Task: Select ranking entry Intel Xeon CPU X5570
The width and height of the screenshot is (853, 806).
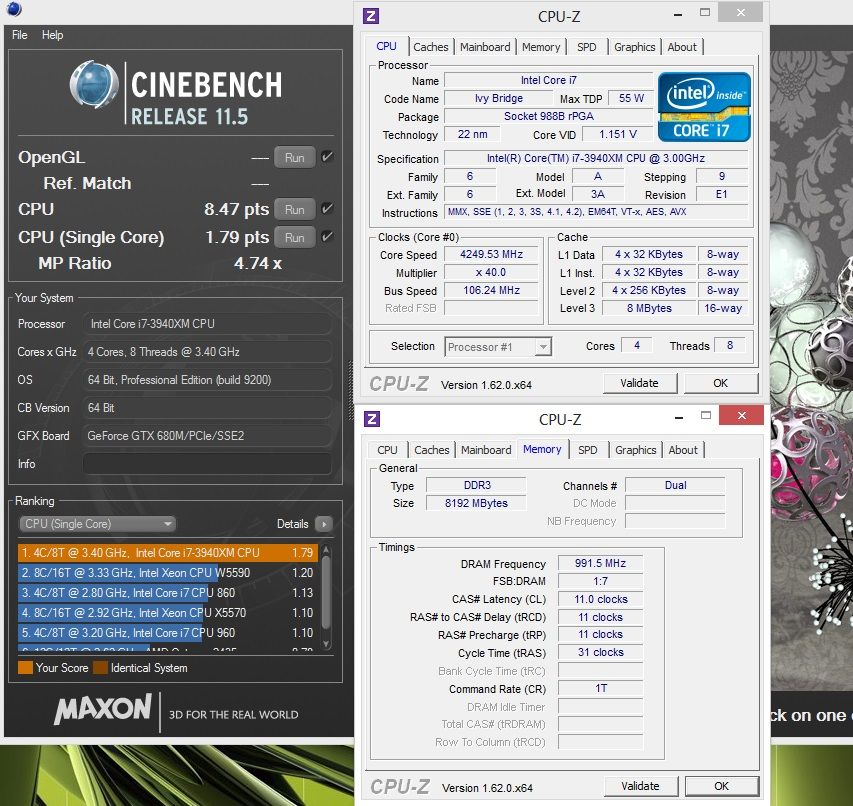Action: coord(168,613)
